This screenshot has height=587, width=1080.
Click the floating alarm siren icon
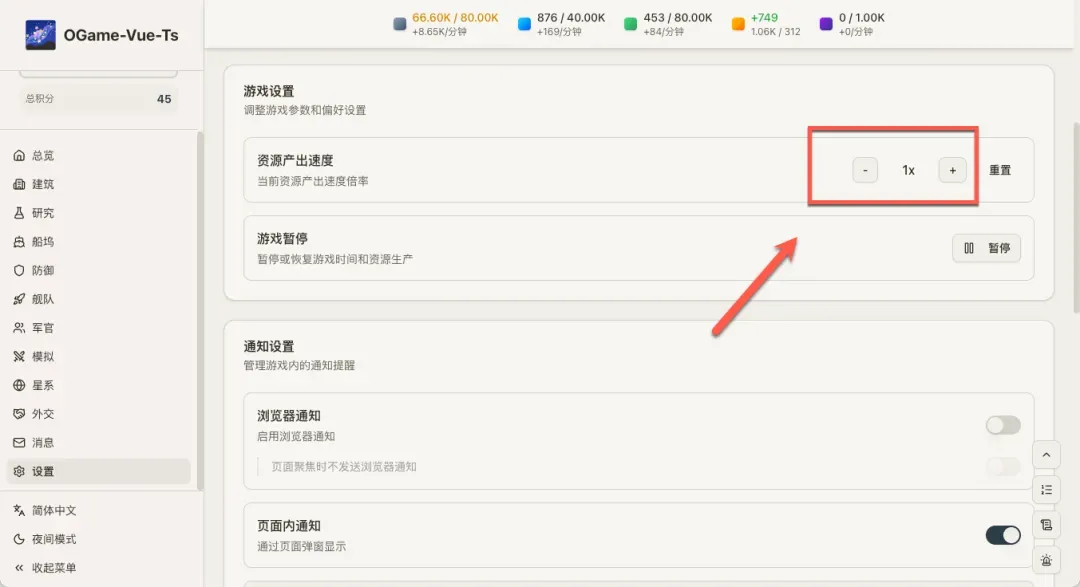(1046, 561)
